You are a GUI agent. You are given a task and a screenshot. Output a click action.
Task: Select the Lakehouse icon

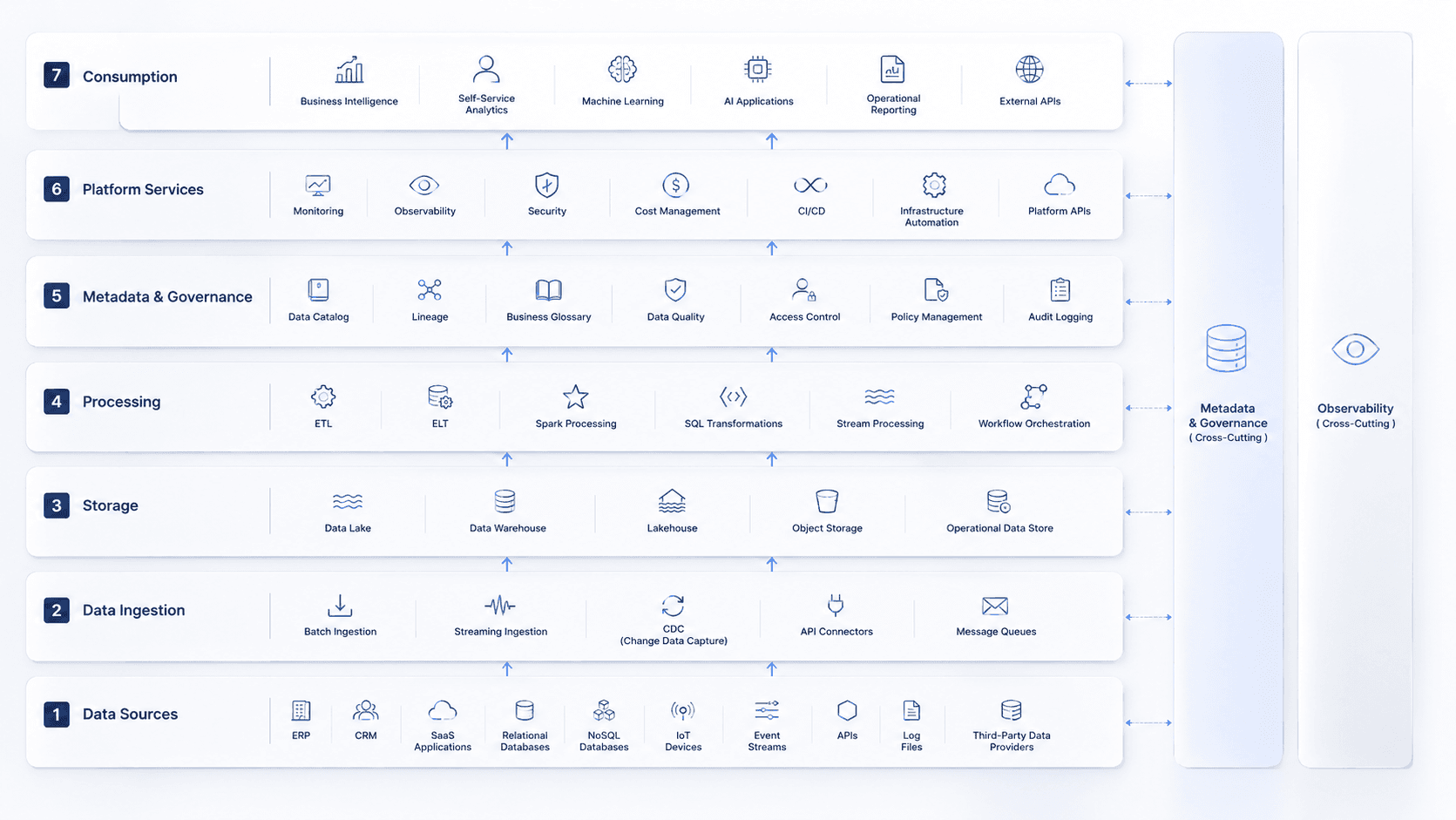672,501
